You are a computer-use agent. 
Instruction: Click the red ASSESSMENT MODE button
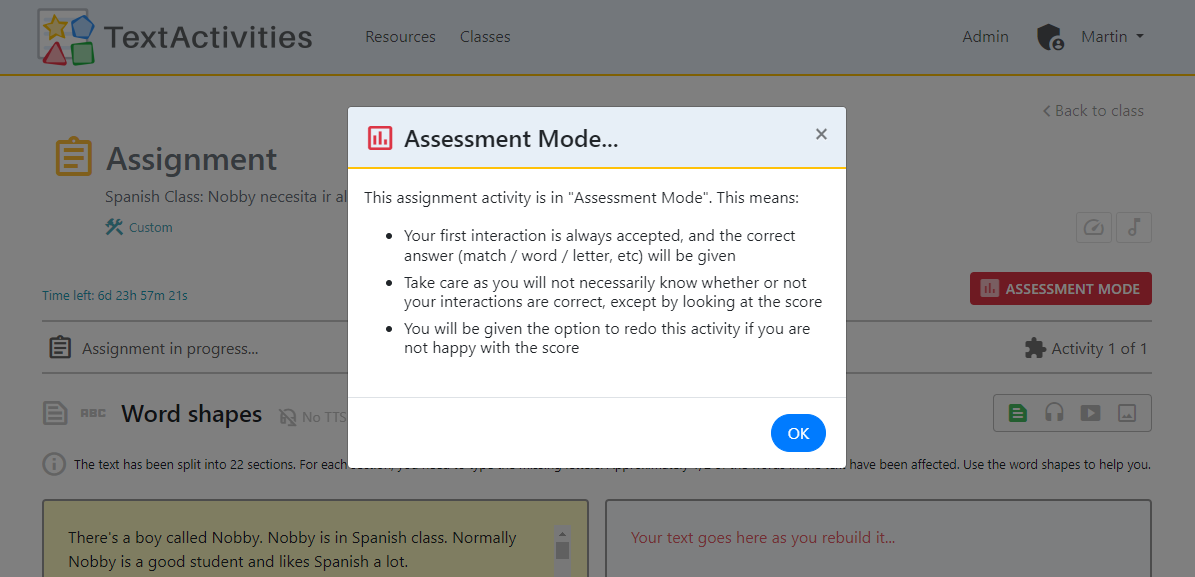point(1060,289)
